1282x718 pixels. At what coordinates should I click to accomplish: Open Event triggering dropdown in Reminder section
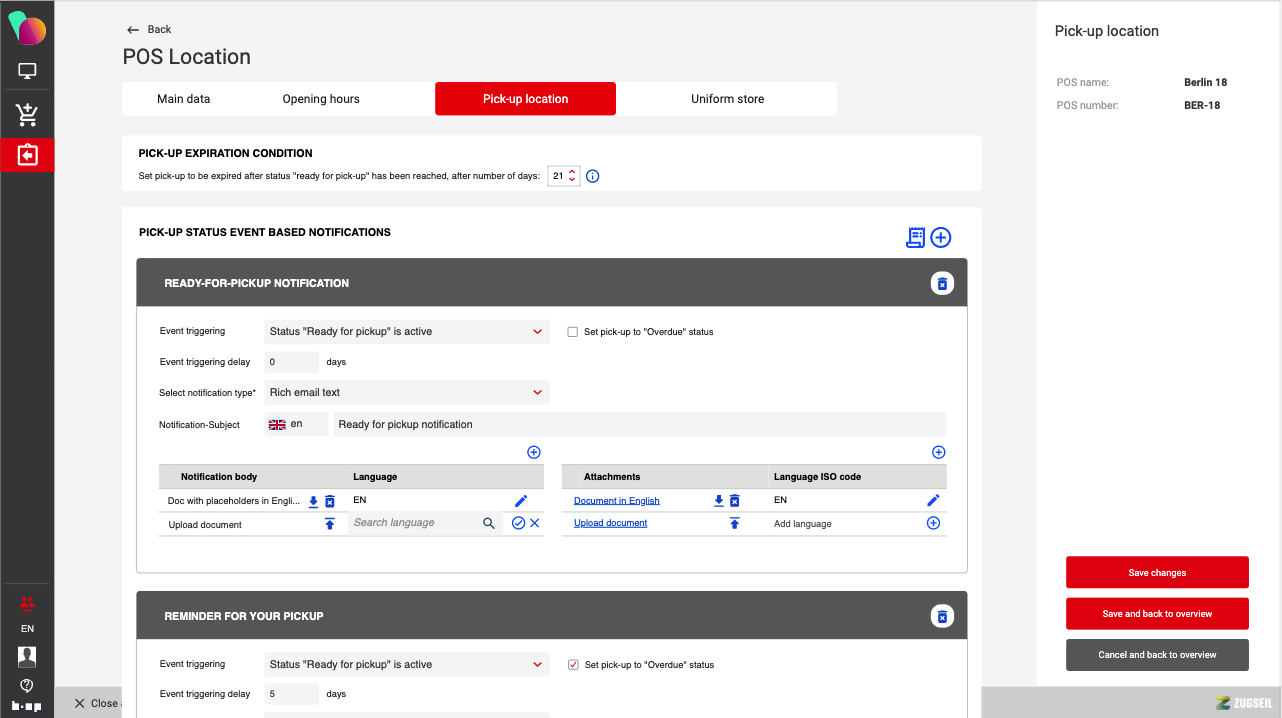[x=407, y=664]
